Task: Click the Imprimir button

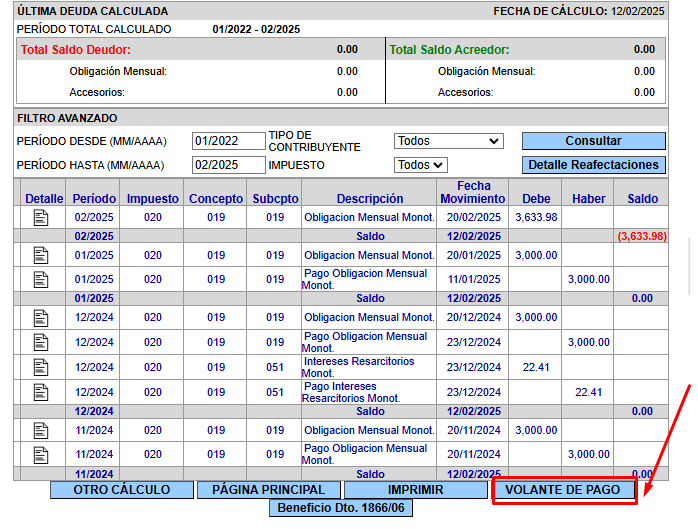Action: click(415, 490)
